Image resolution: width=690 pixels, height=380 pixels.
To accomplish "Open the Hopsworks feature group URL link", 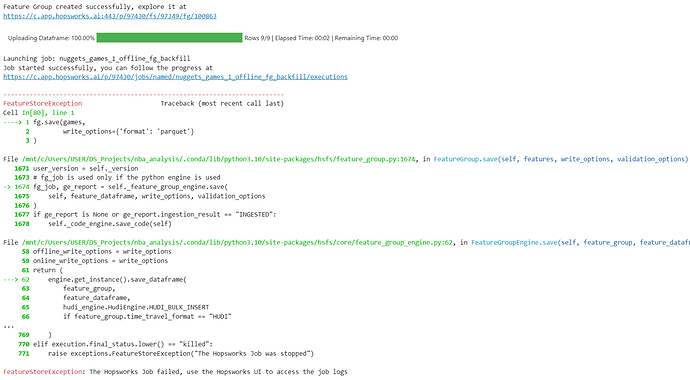I will coord(110,16).
